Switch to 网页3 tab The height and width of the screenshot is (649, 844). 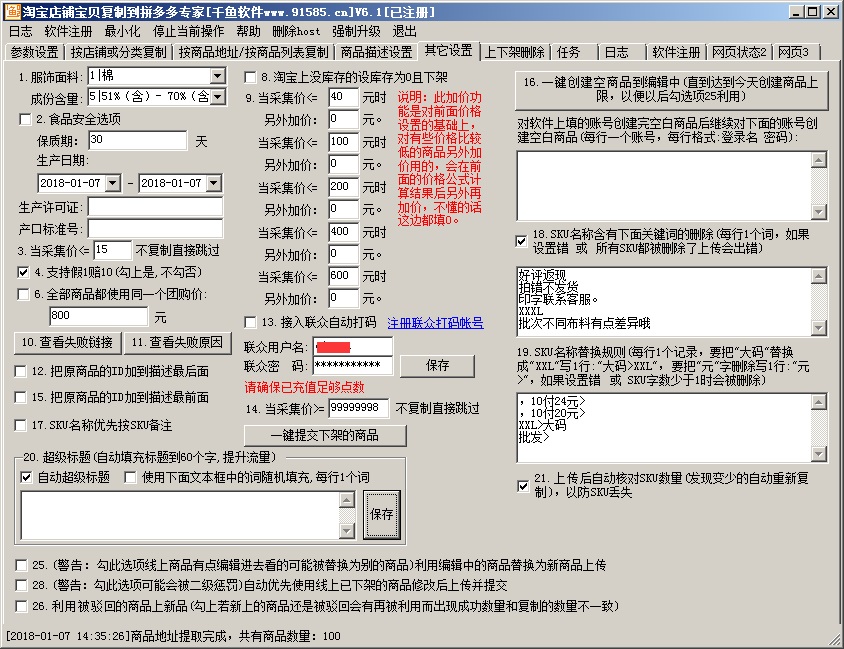point(793,52)
